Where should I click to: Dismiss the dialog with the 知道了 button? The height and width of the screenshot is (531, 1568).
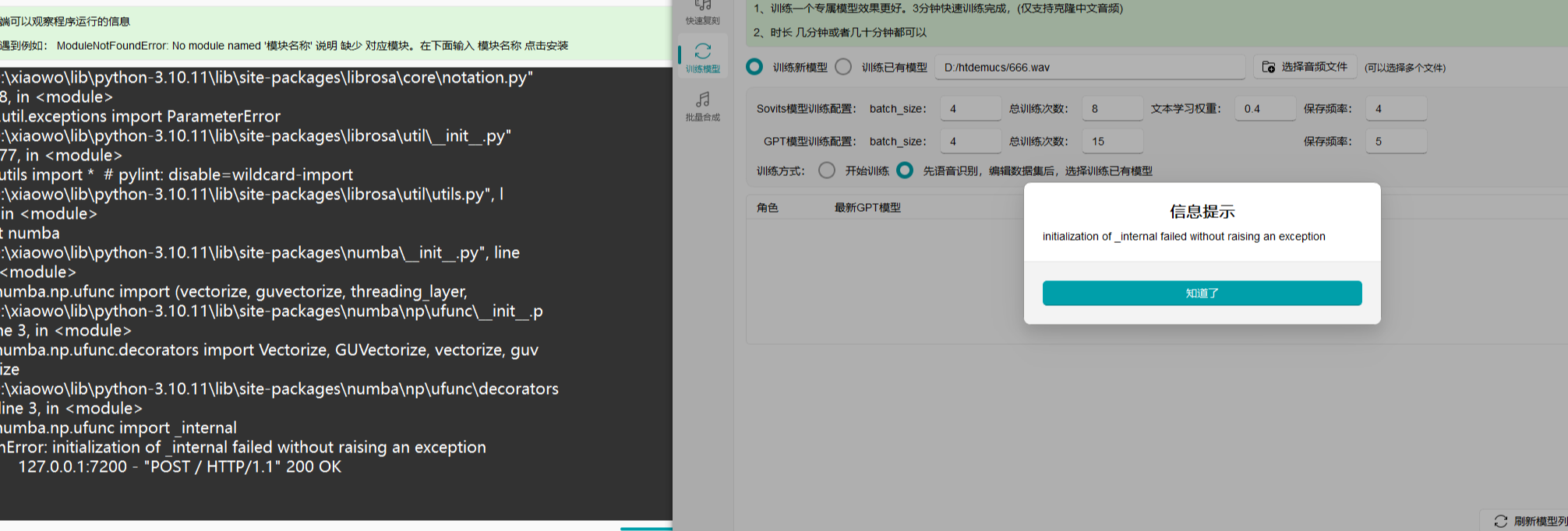(1202, 294)
